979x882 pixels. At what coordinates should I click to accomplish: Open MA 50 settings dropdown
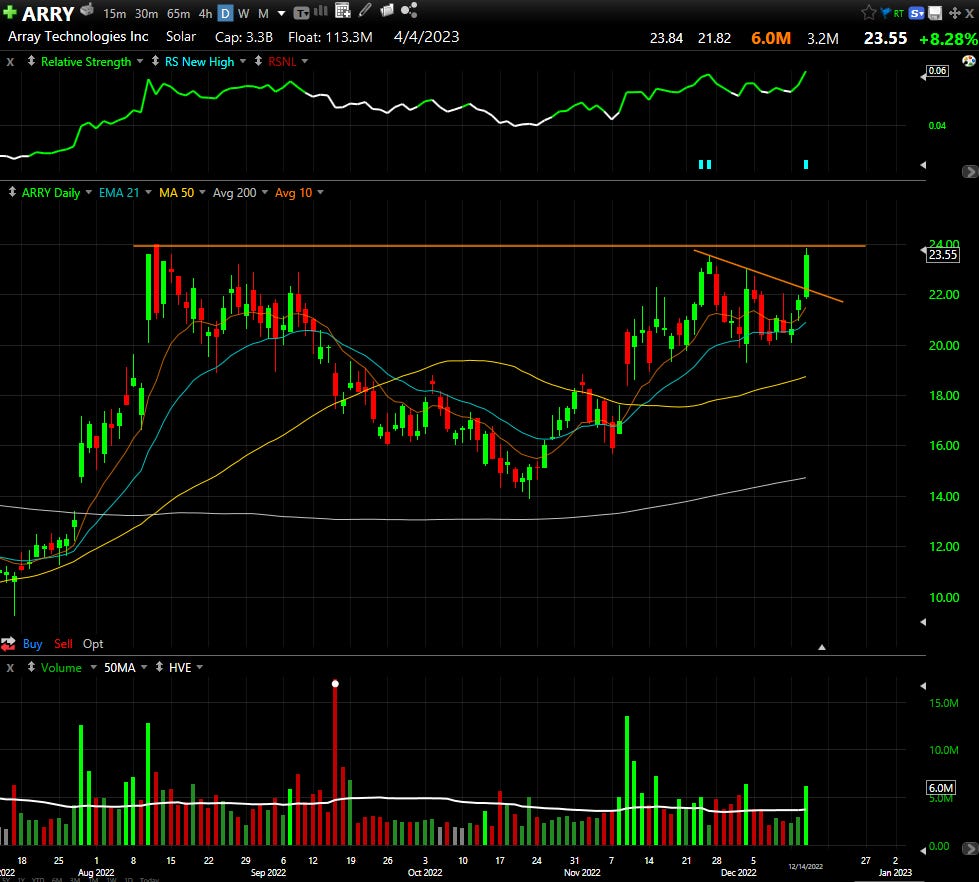click(202, 192)
